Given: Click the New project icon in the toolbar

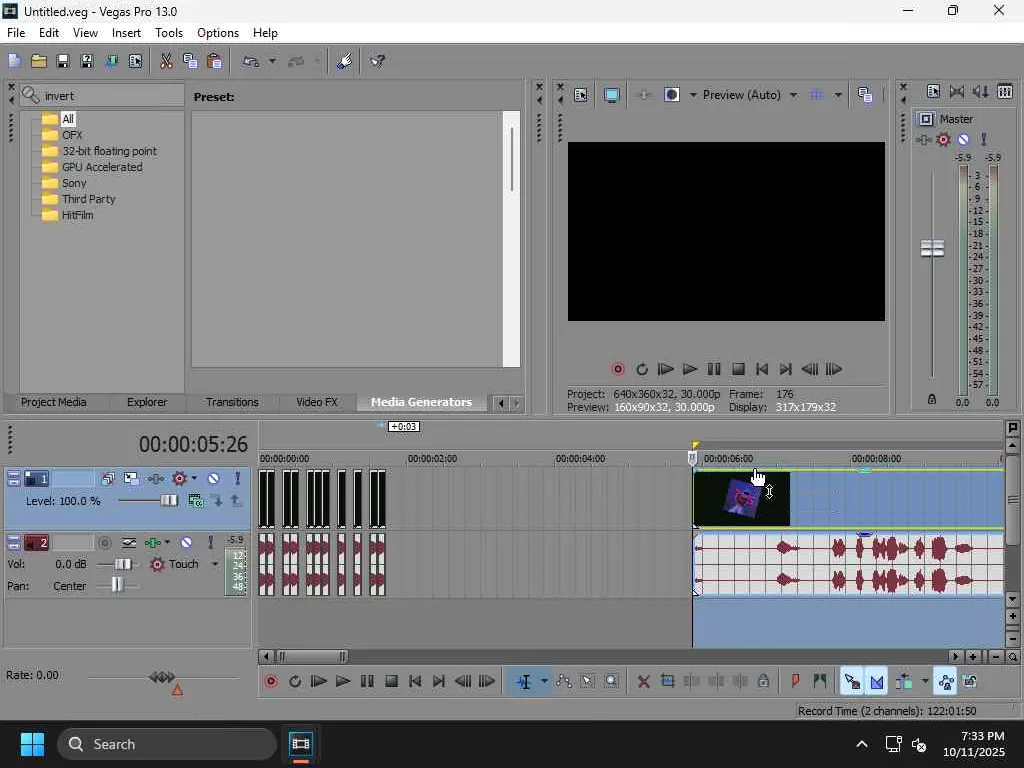Looking at the screenshot, I should pyautogui.click(x=14, y=61).
